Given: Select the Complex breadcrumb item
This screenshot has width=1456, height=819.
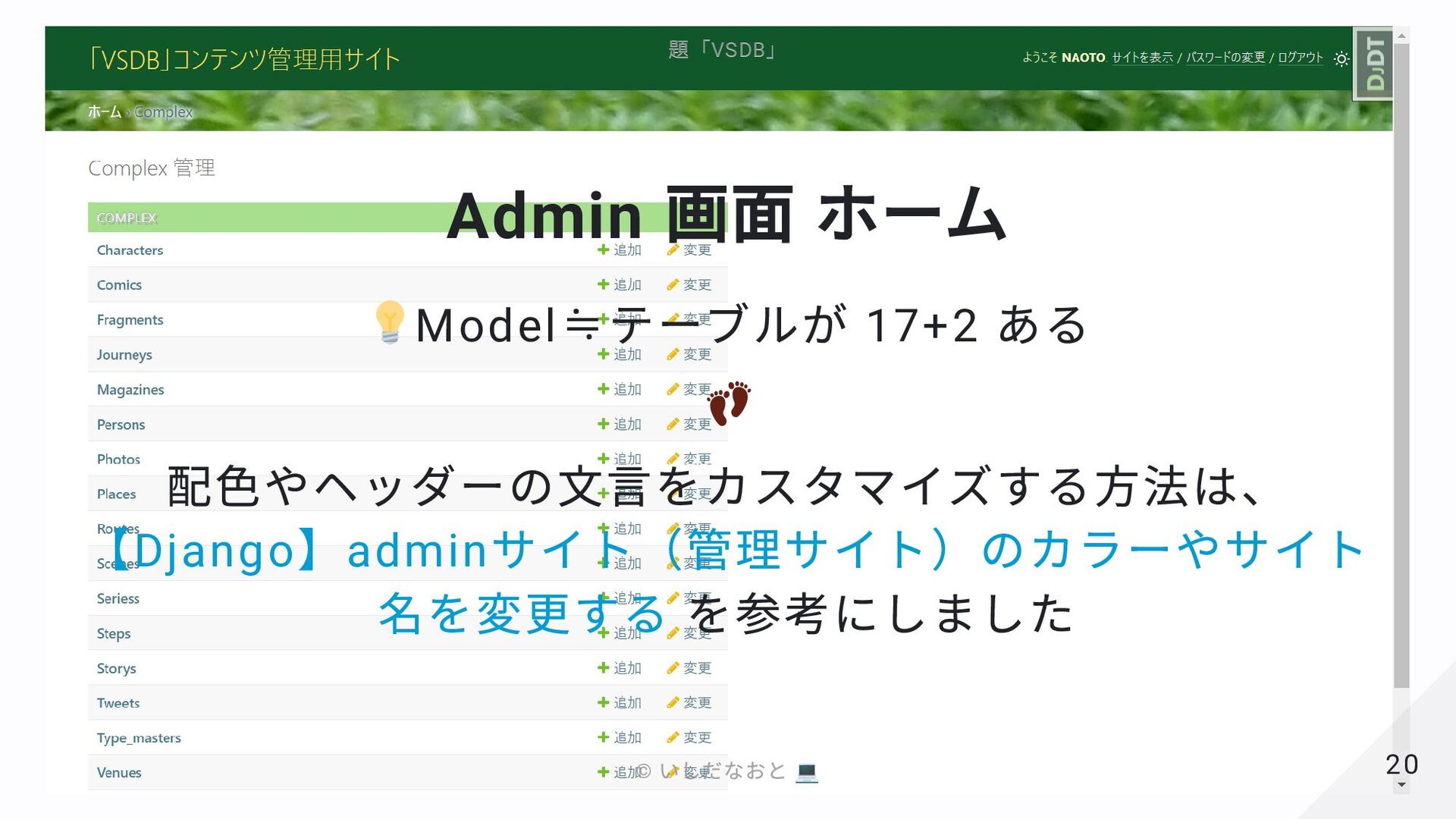Looking at the screenshot, I should tap(164, 112).
